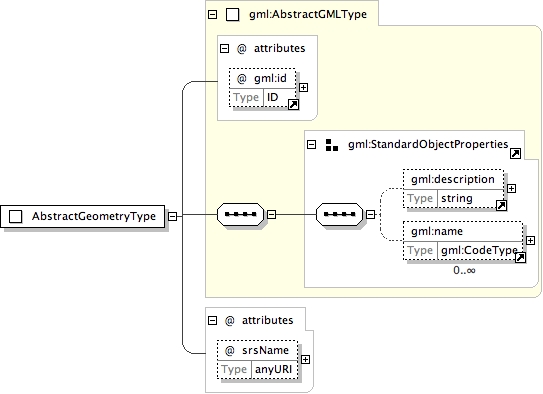Viewport: 543px width, 394px height.
Task: Select the string type value
Action: pyautogui.click(x=457, y=198)
